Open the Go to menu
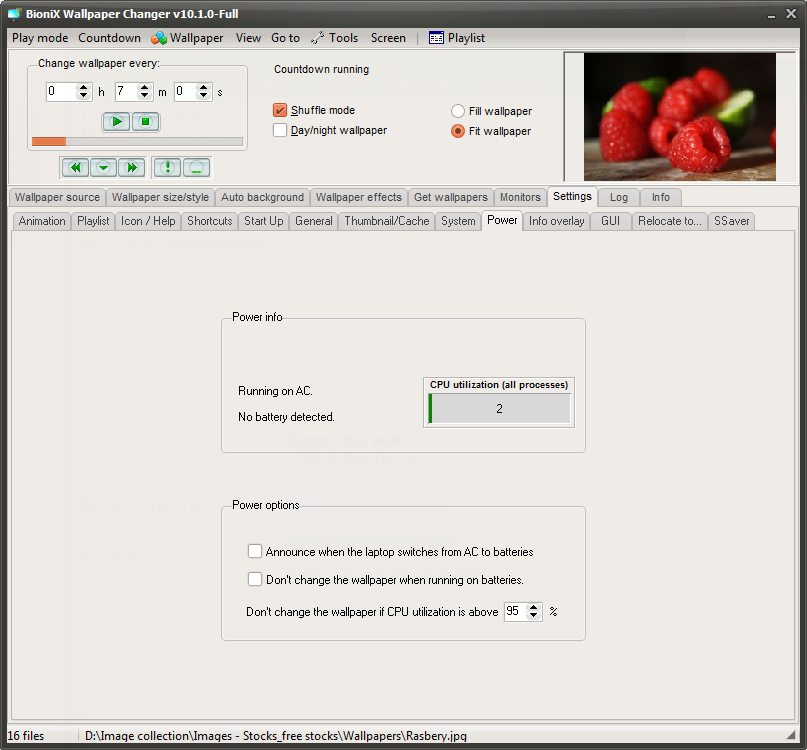Screen dimensions: 807x750 (286, 38)
